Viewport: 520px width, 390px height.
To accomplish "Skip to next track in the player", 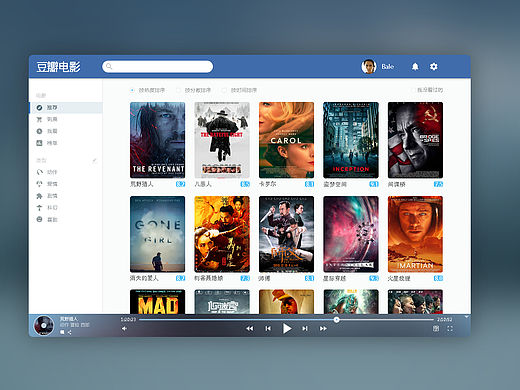I will click(305, 328).
